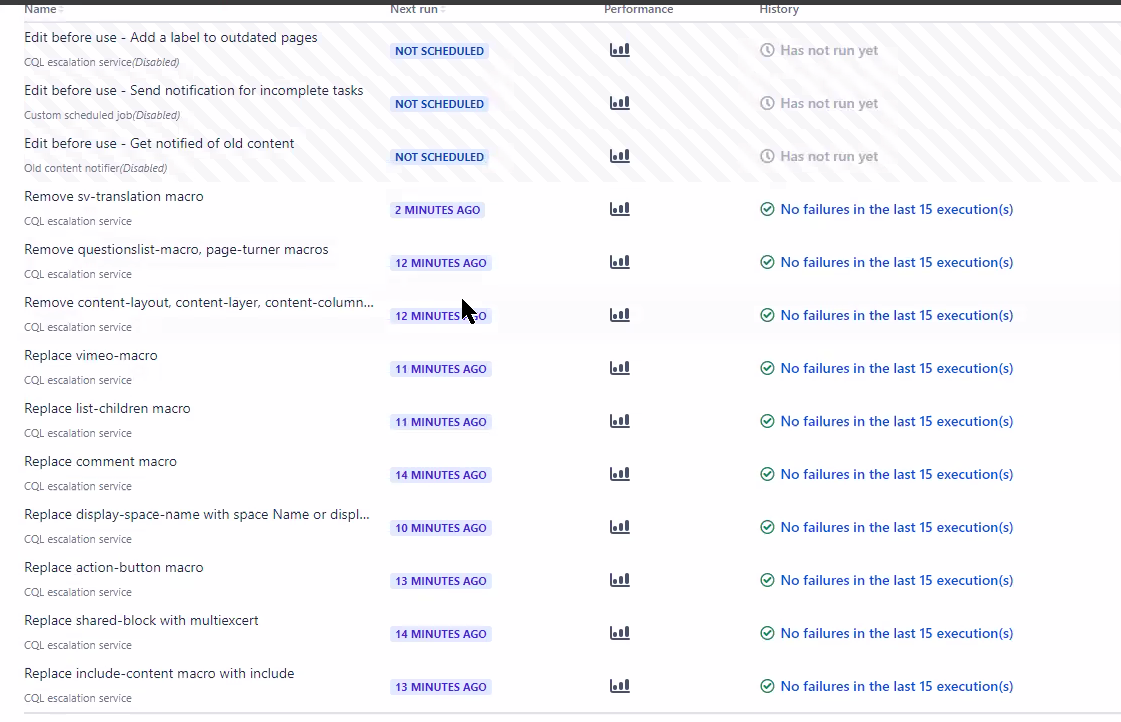1121x722 pixels.
Task: Click NOT SCHEDULED badge for Get notified of old content
Action: click(440, 157)
